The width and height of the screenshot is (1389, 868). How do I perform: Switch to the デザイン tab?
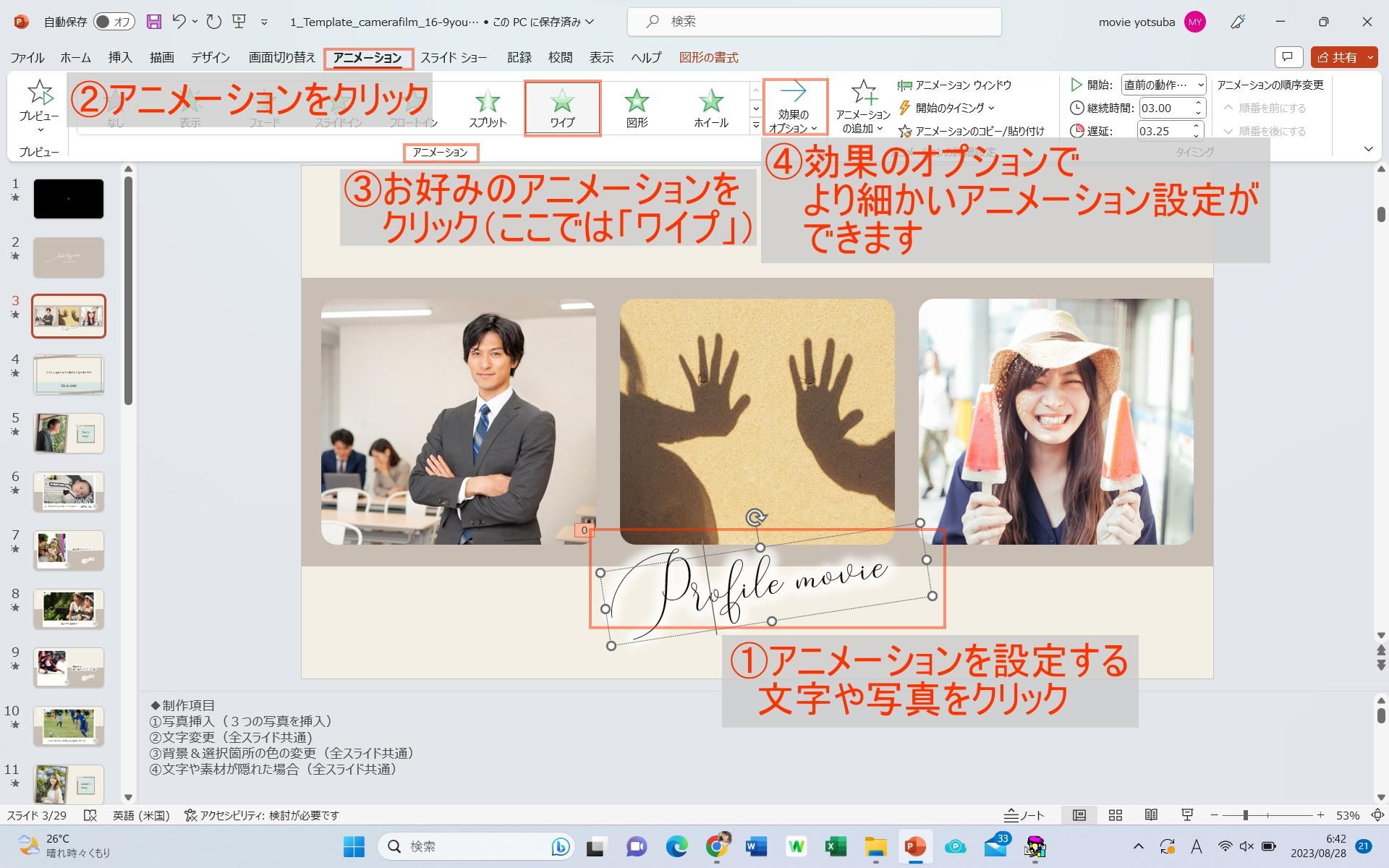pyautogui.click(x=210, y=57)
